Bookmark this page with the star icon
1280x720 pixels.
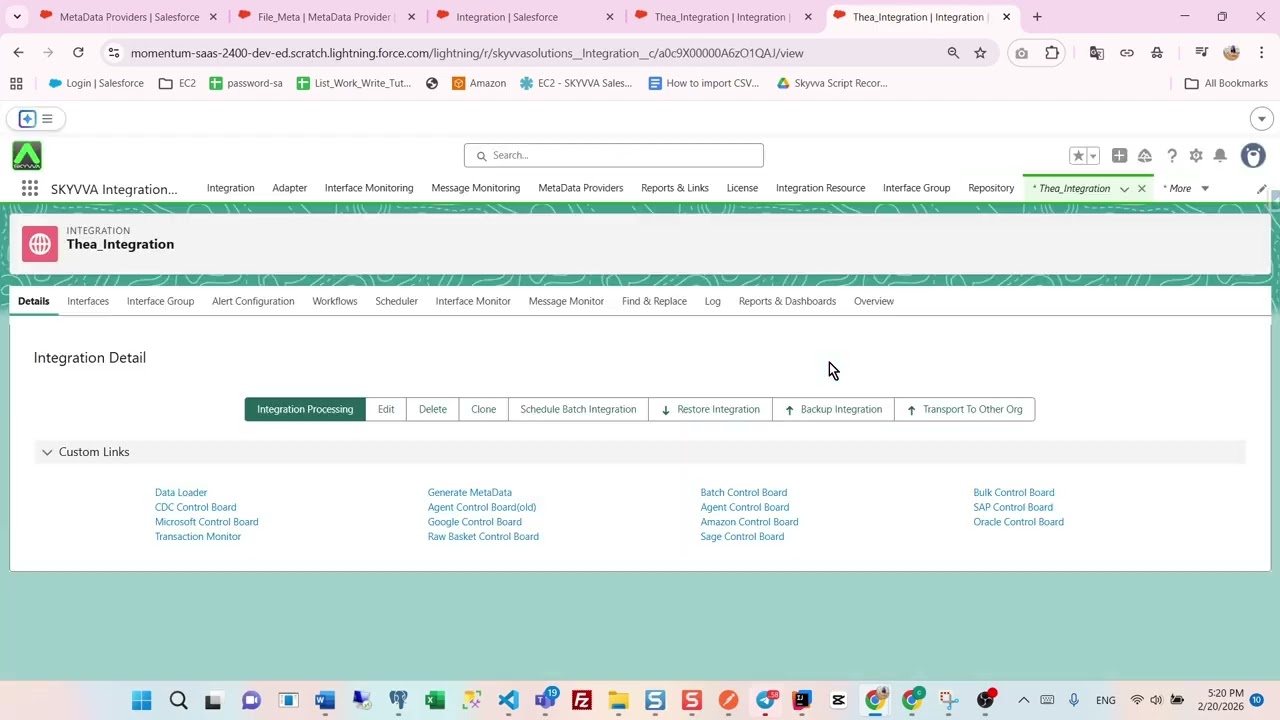coord(980,53)
